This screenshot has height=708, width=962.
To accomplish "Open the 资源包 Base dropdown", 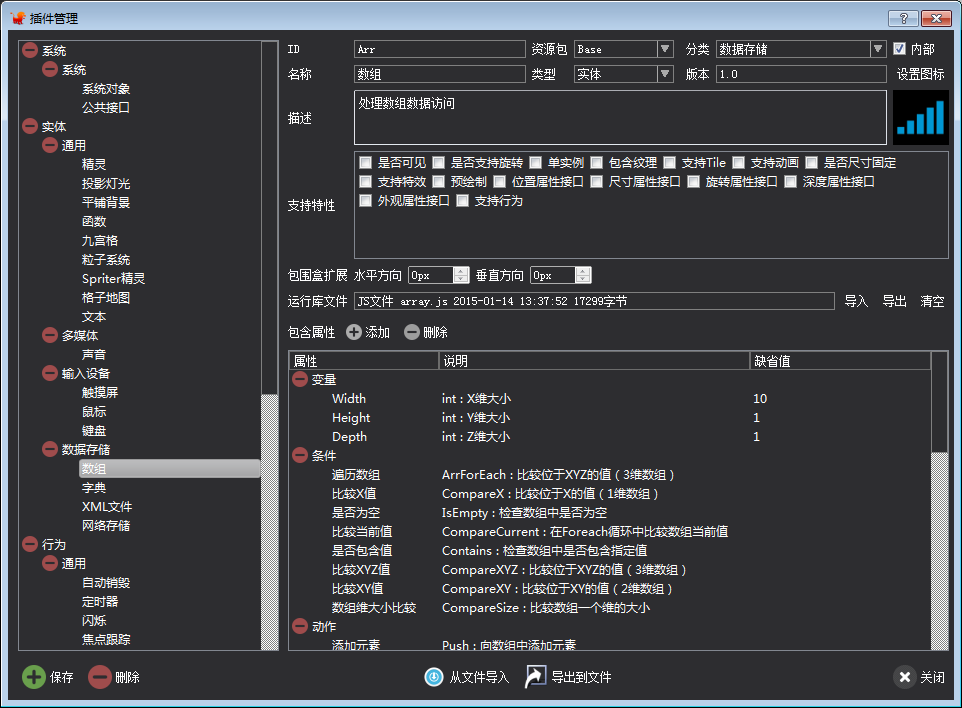I will click(x=665, y=48).
